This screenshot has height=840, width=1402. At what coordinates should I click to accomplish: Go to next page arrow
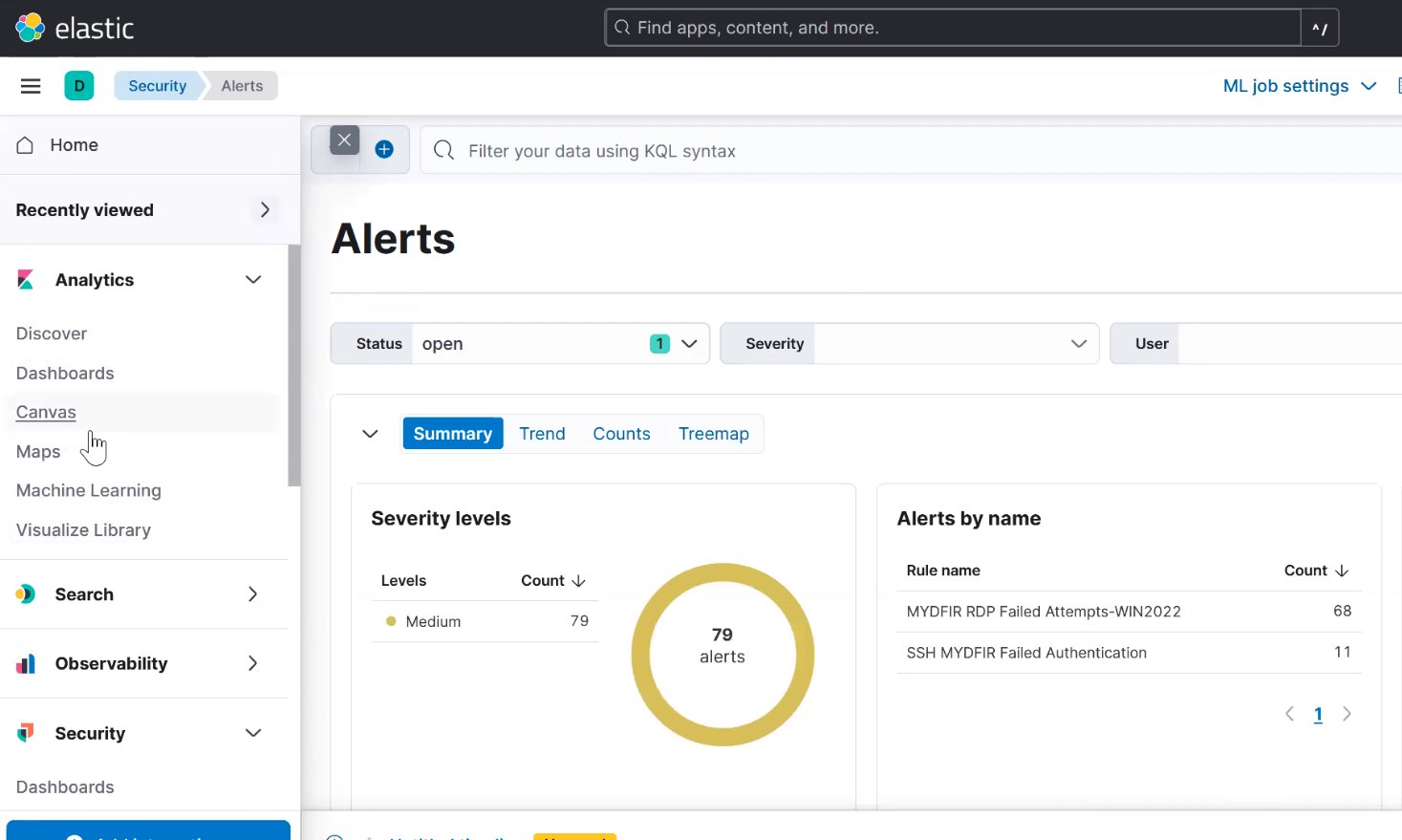point(1347,714)
